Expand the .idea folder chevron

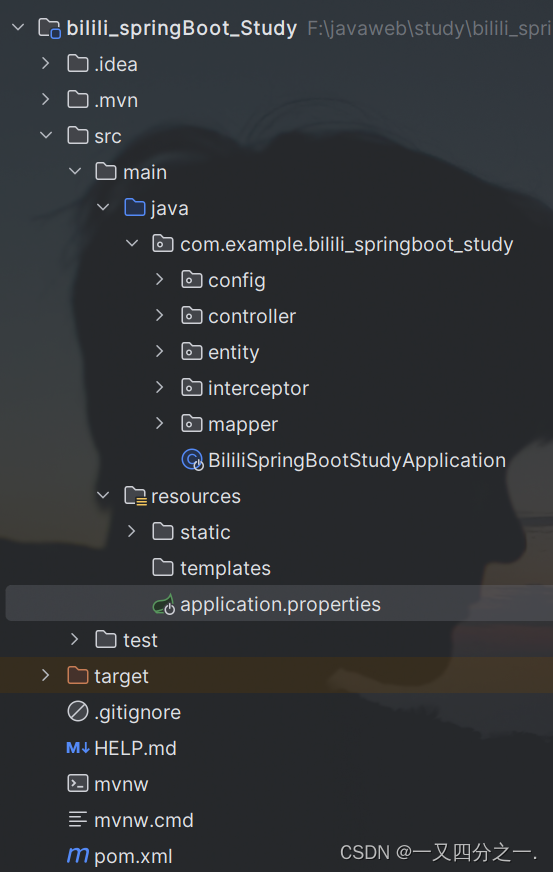[46, 63]
